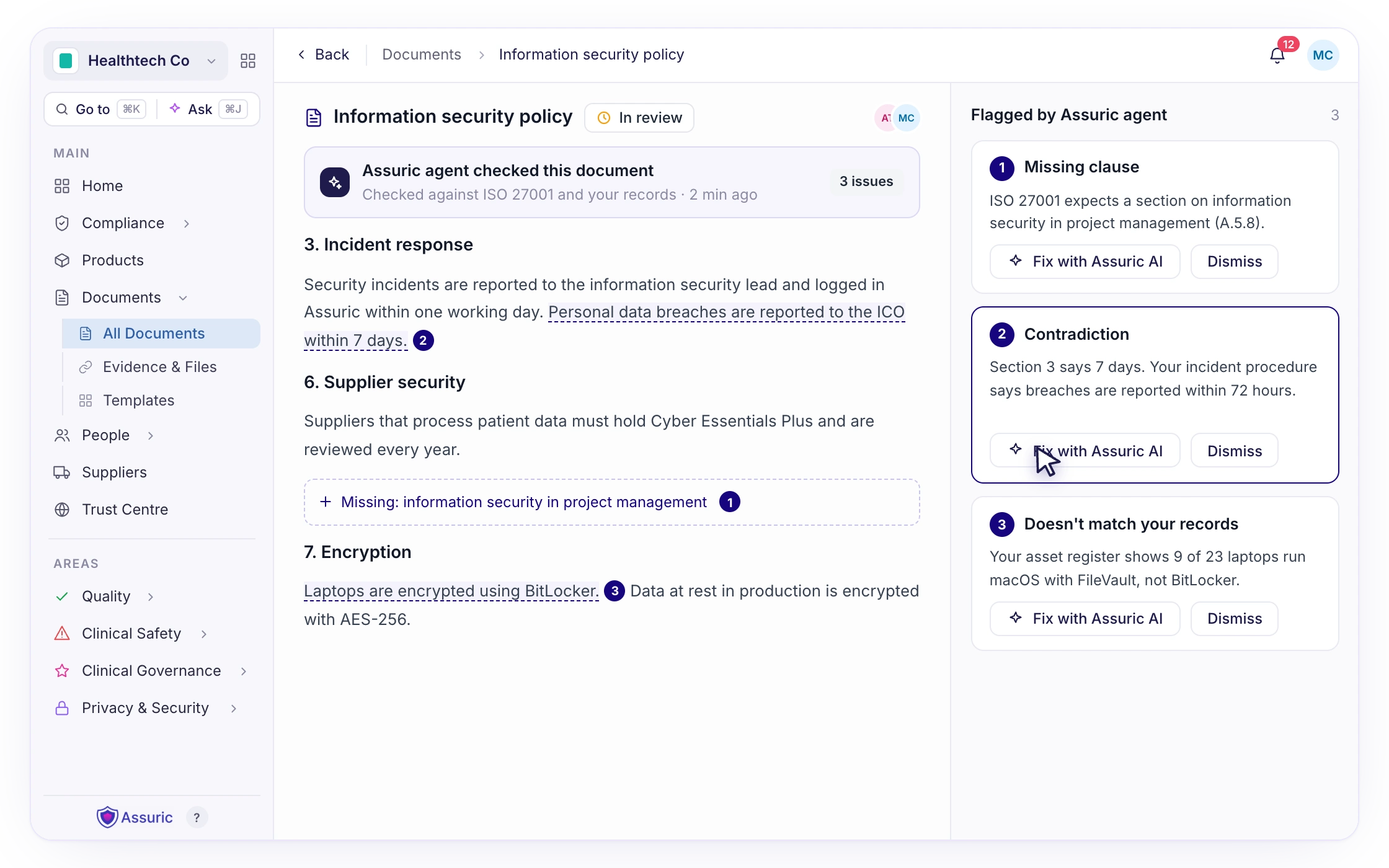Screen dimensions: 1389x868
Task: Expand the People section chevron
Action: (x=151, y=435)
